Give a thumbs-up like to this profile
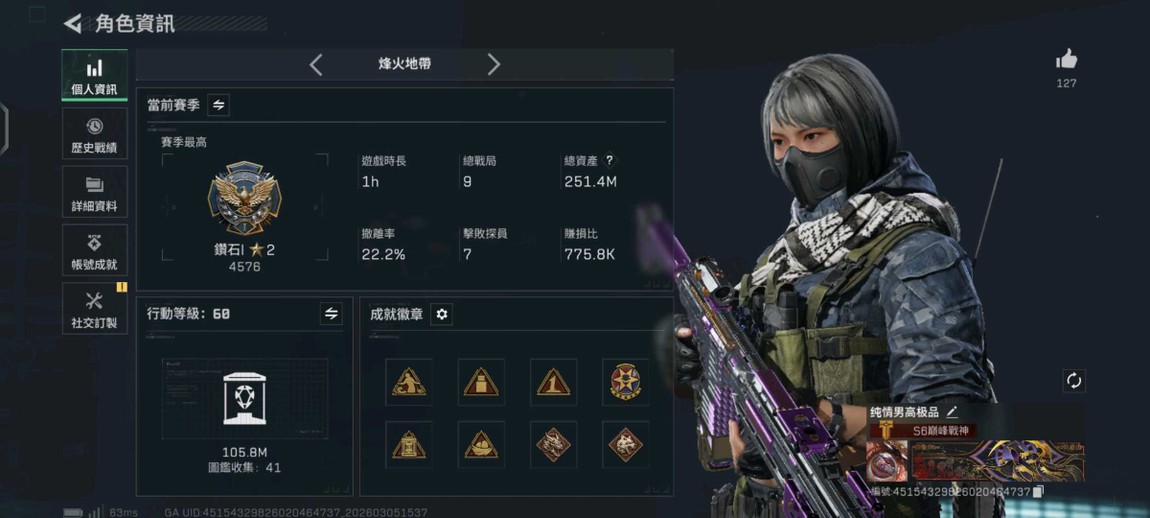The image size is (1150, 518). coord(1066,59)
